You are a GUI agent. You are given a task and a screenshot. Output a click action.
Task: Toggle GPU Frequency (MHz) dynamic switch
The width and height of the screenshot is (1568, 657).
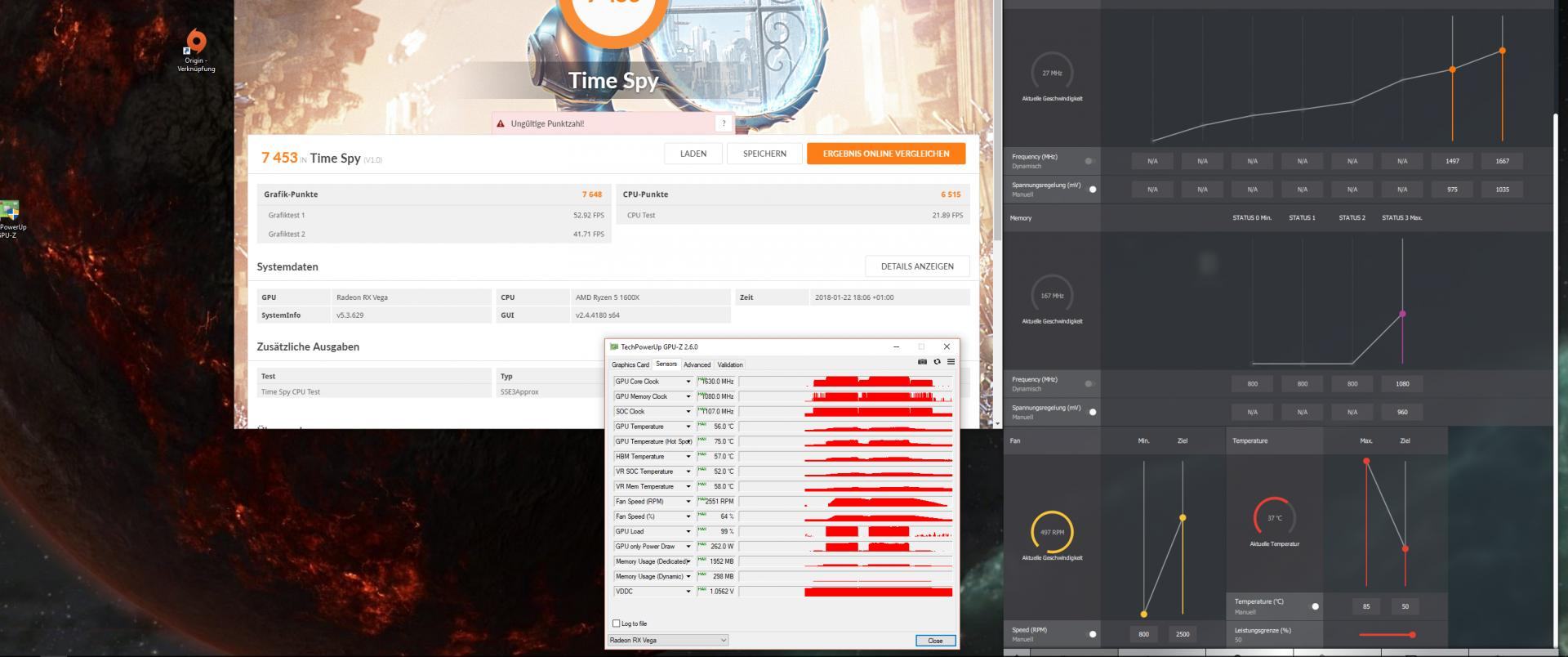(x=1089, y=161)
